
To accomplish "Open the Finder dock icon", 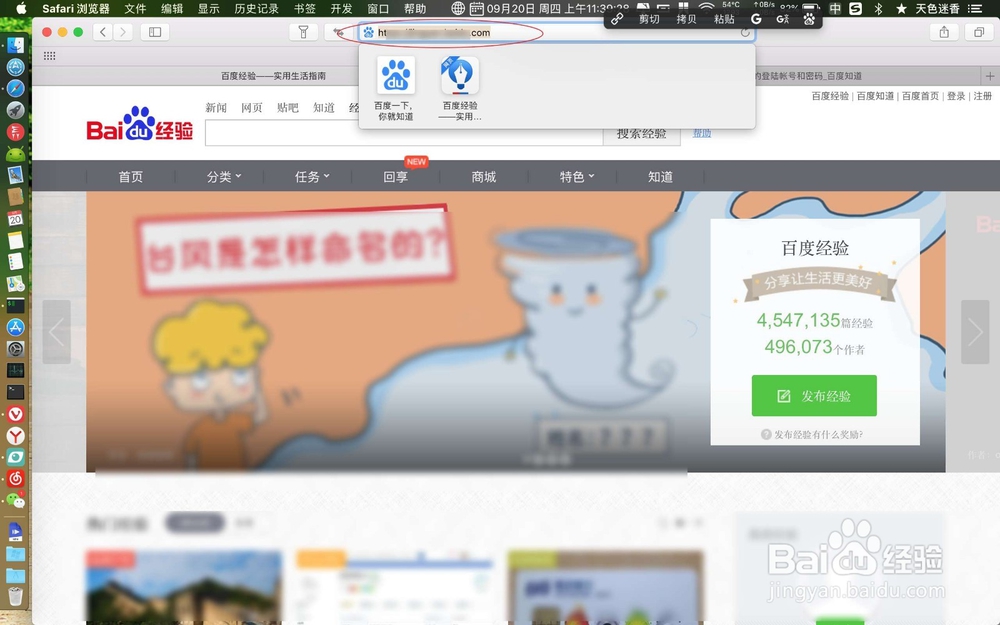I will [15, 45].
